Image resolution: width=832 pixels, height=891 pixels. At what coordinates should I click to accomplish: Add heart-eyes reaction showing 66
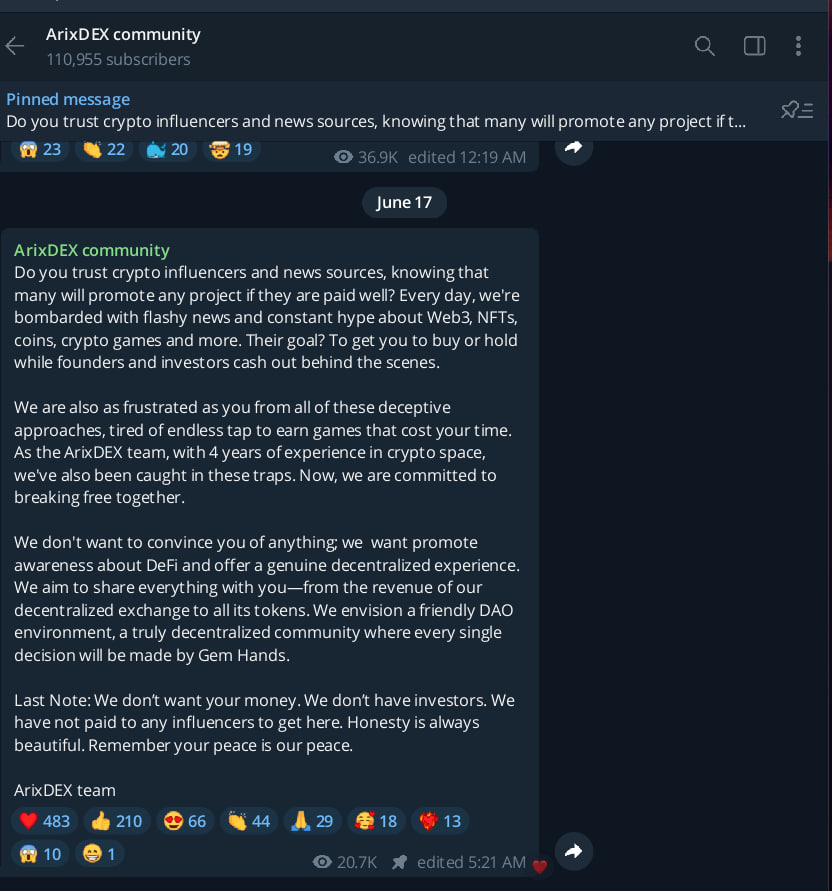click(185, 821)
